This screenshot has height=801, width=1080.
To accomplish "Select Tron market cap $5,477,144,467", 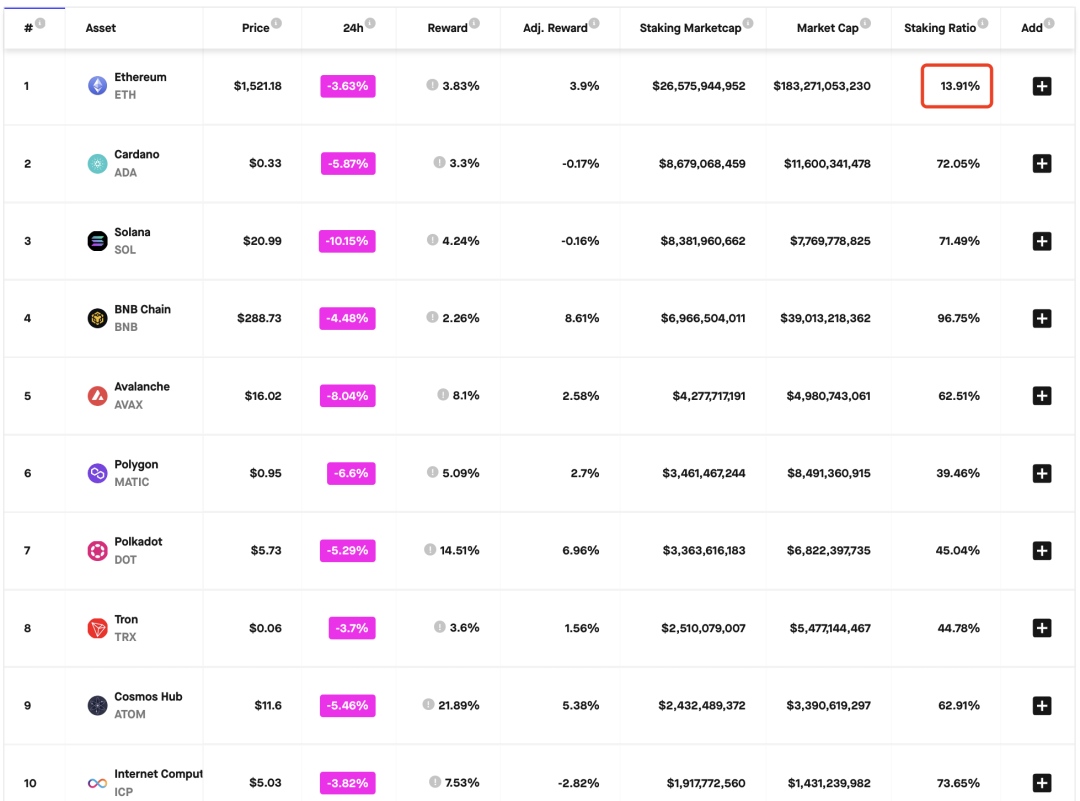I will 830,628.
